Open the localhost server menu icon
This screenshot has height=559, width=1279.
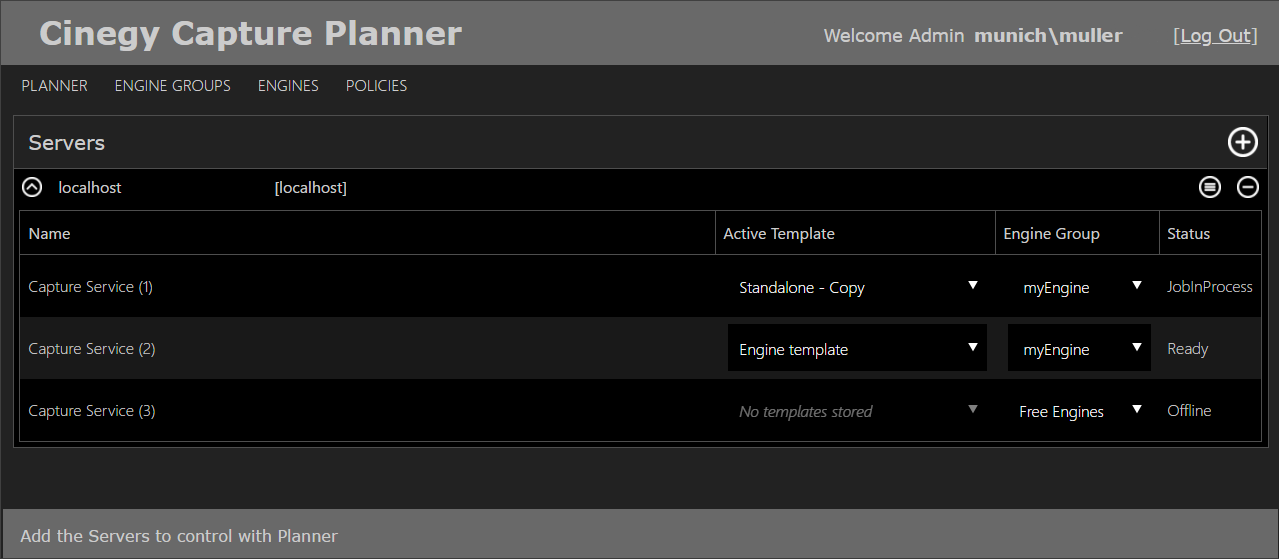[x=1210, y=187]
